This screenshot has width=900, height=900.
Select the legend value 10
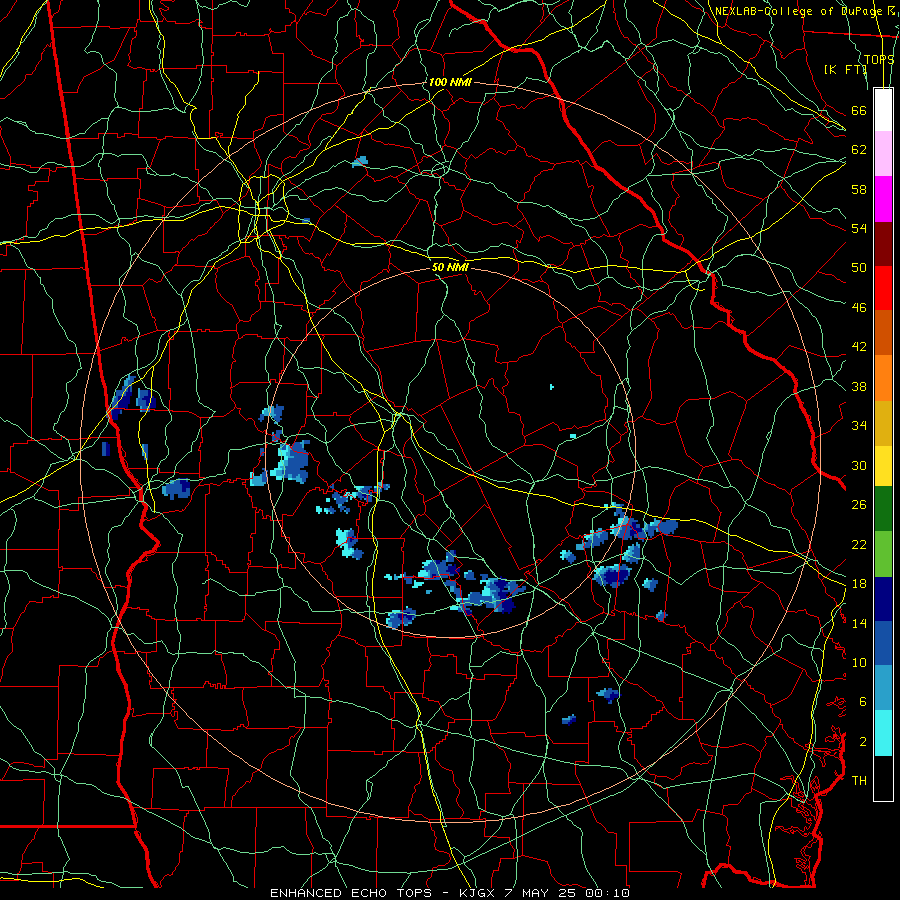pyautogui.click(x=859, y=662)
